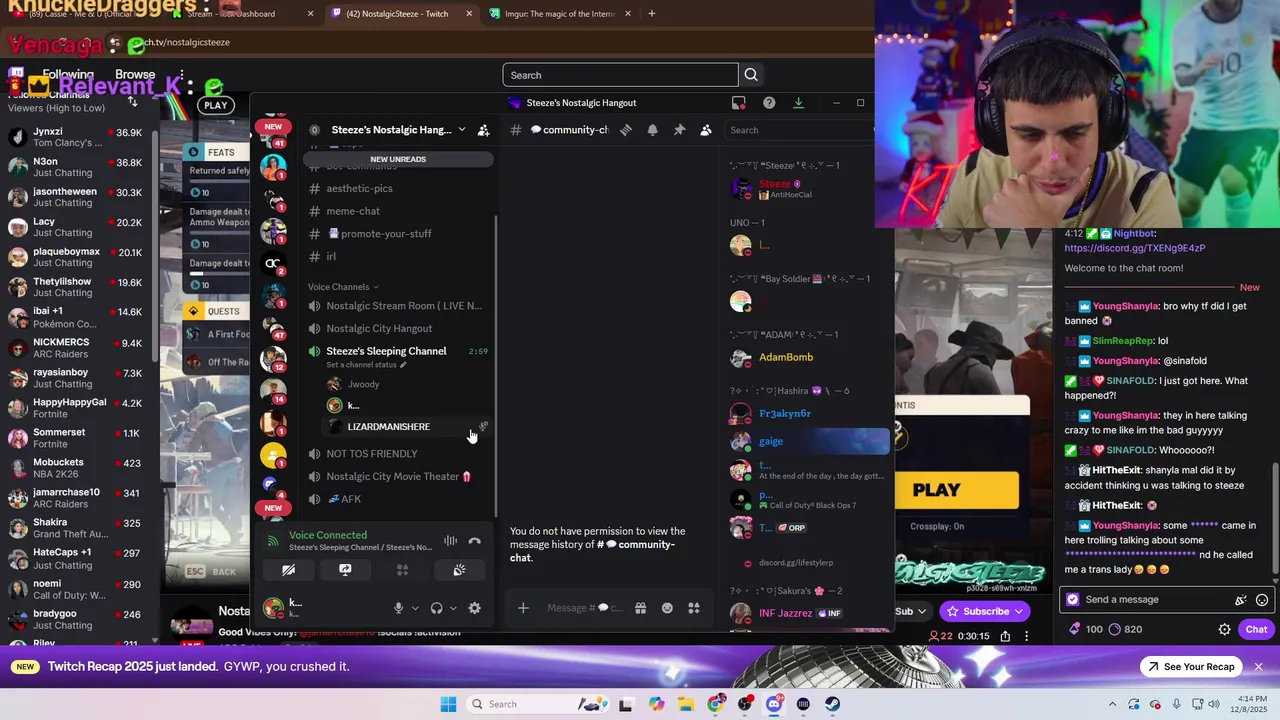Image resolution: width=1280 pixels, height=720 pixels.
Task: Expand microphone input options arrow
Action: pos(415,608)
